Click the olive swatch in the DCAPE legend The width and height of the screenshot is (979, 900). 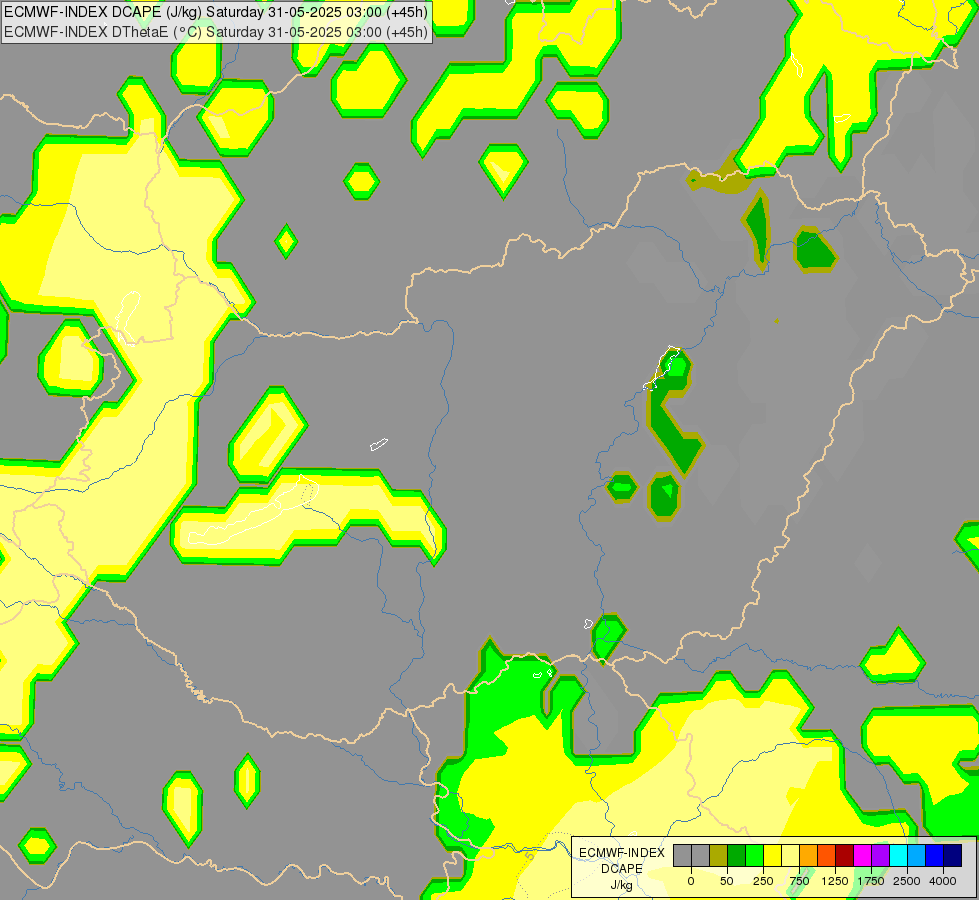719,856
